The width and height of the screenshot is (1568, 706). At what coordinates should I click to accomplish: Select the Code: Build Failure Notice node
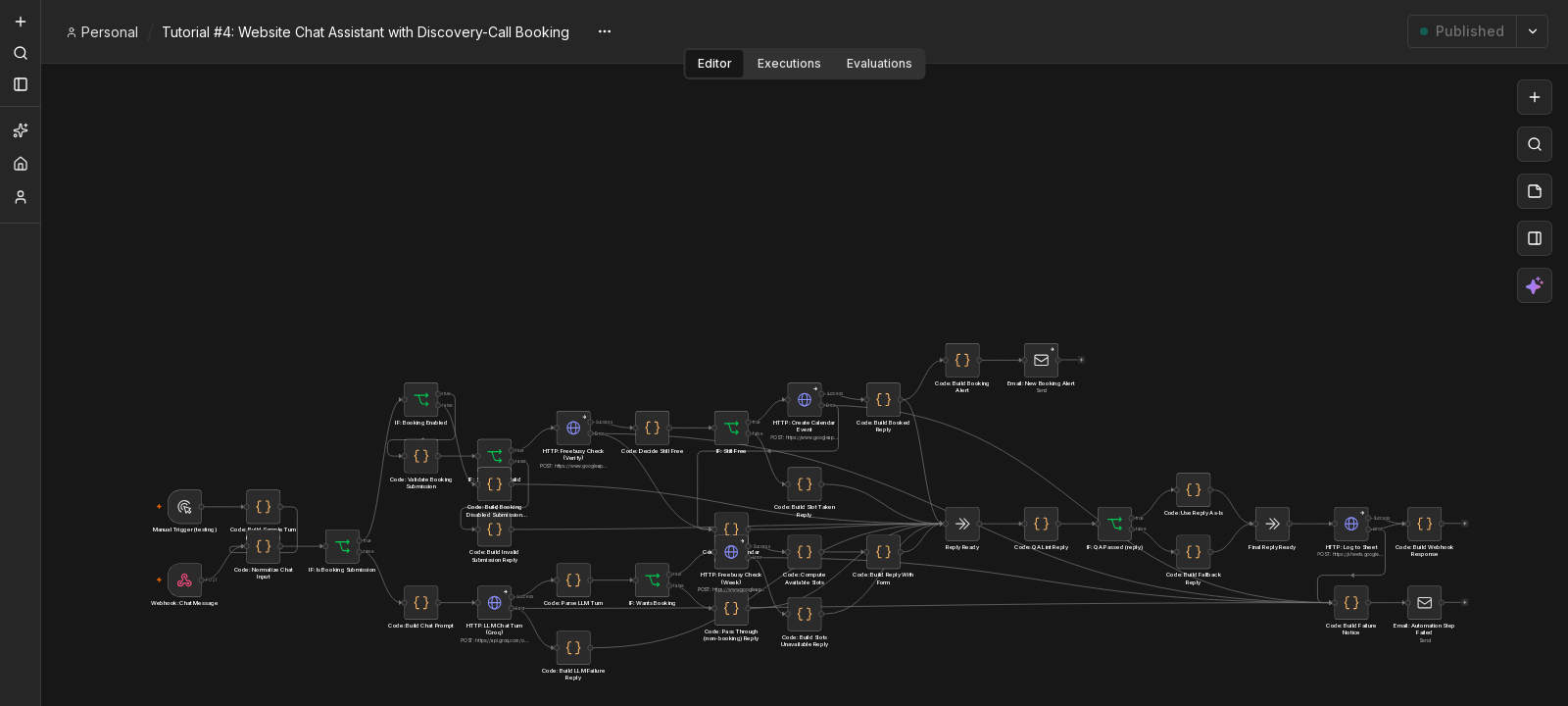(1351, 603)
